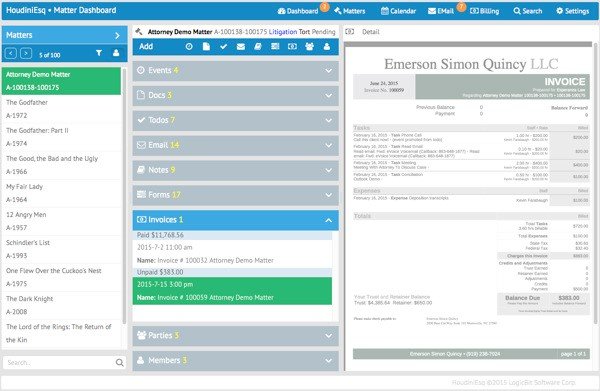Open the Settings menu
Screen dimensions: 600x391
click(x=572, y=11)
